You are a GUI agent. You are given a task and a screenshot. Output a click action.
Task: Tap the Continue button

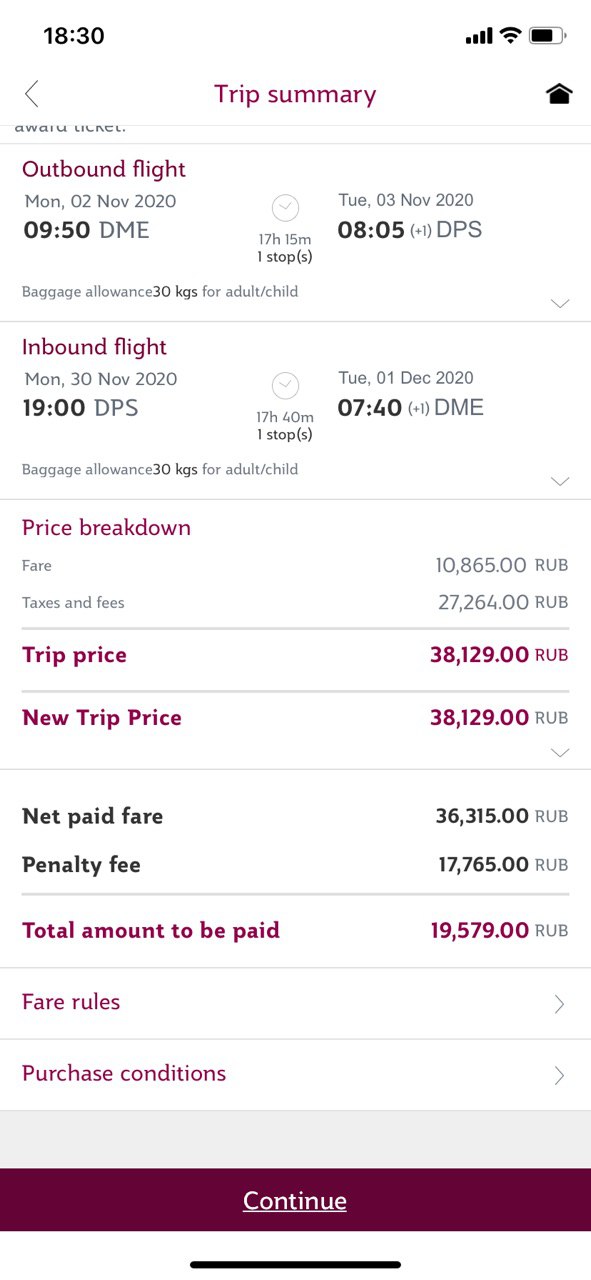[295, 1200]
